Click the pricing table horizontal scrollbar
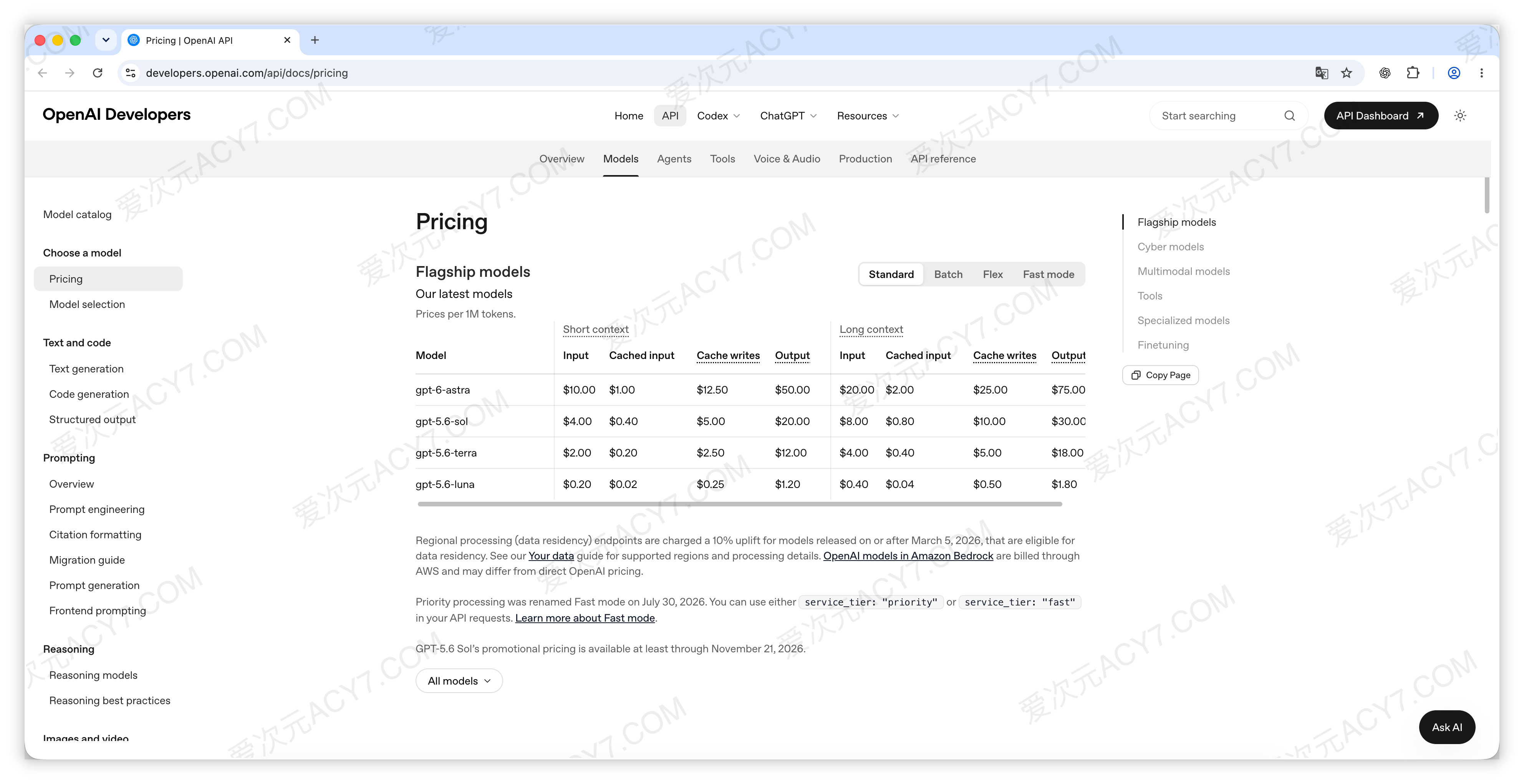Viewport: 1524px width, 784px height. pos(739,504)
